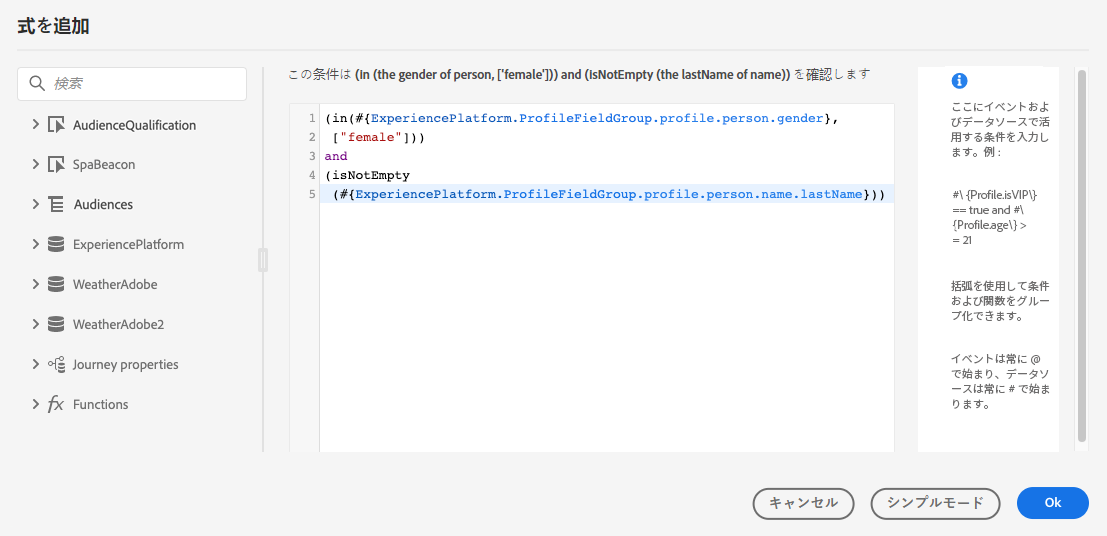Click the Functions fx icon
The height and width of the screenshot is (536, 1107).
56,404
